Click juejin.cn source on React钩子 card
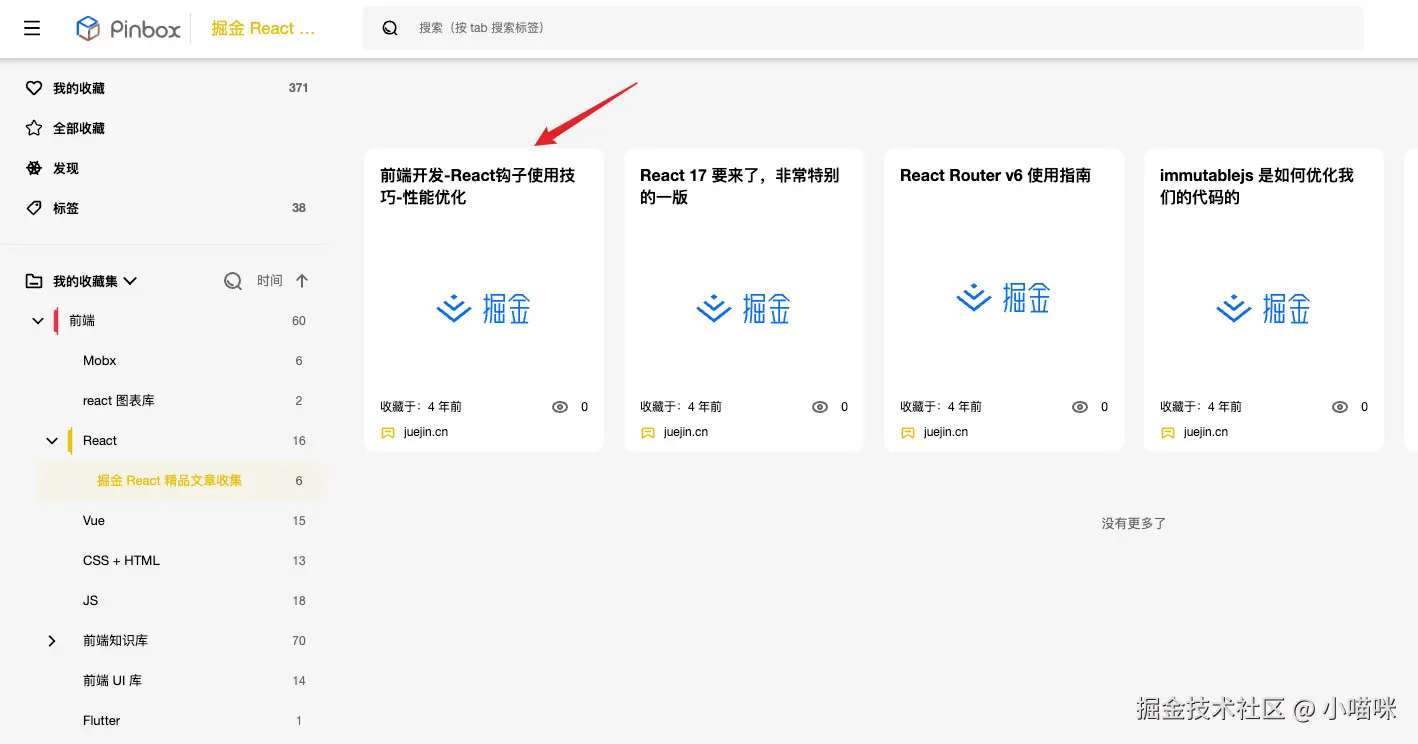 click(426, 432)
